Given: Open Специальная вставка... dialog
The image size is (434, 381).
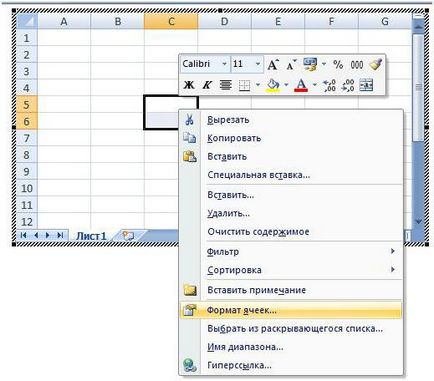Looking at the screenshot, I should [291, 175].
